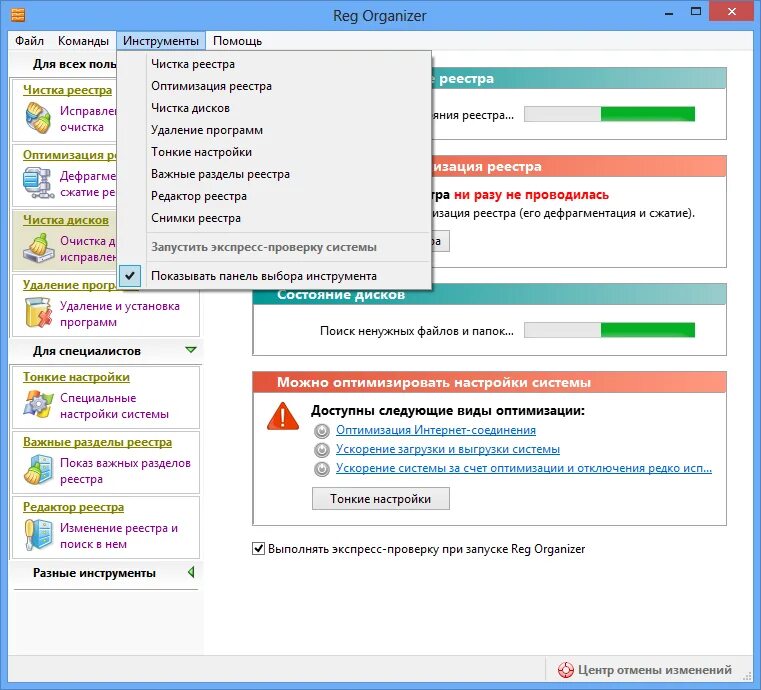Click the fine tweaks gear icon
This screenshot has height=690, width=761.
[x=38, y=405]
